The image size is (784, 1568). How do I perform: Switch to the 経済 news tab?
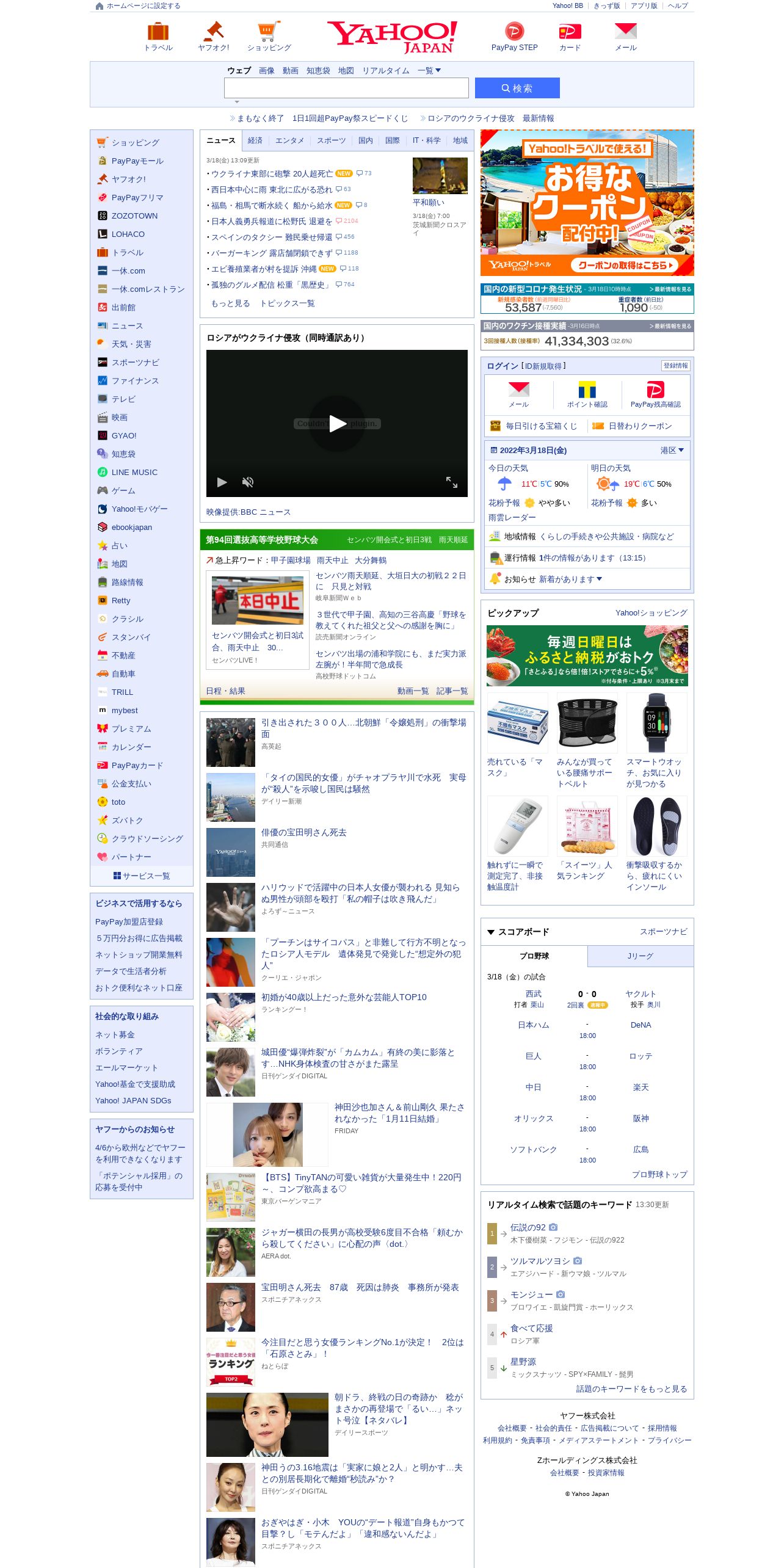[255, 140]
